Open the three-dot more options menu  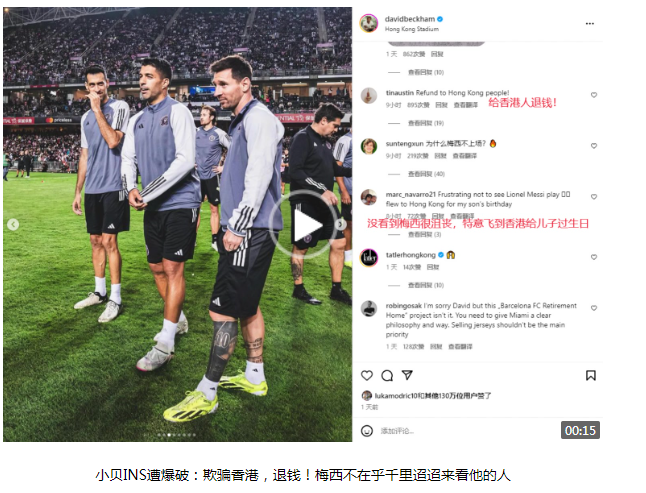coord(590,23)
